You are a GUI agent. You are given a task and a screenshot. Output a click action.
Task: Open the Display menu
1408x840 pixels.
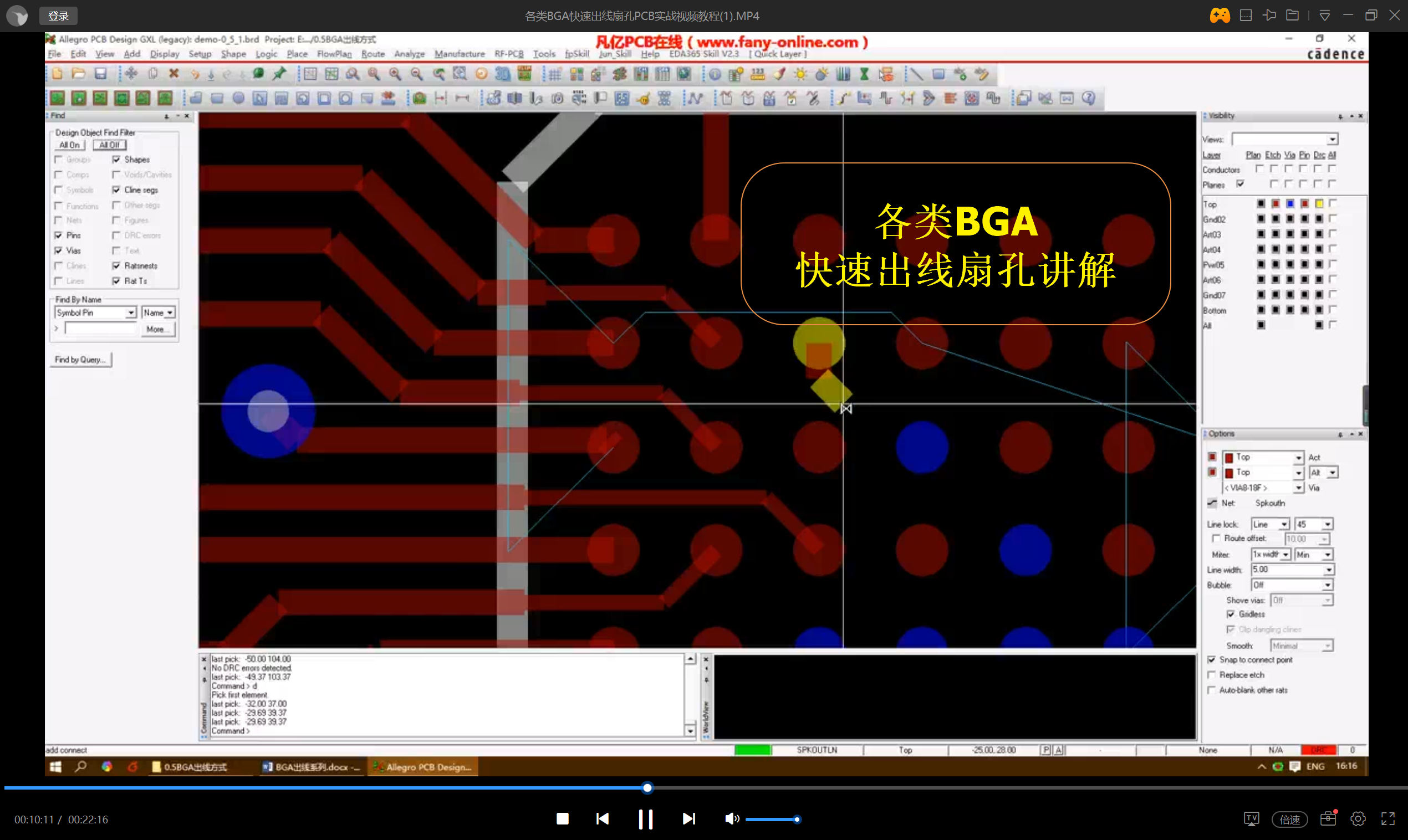164,54
